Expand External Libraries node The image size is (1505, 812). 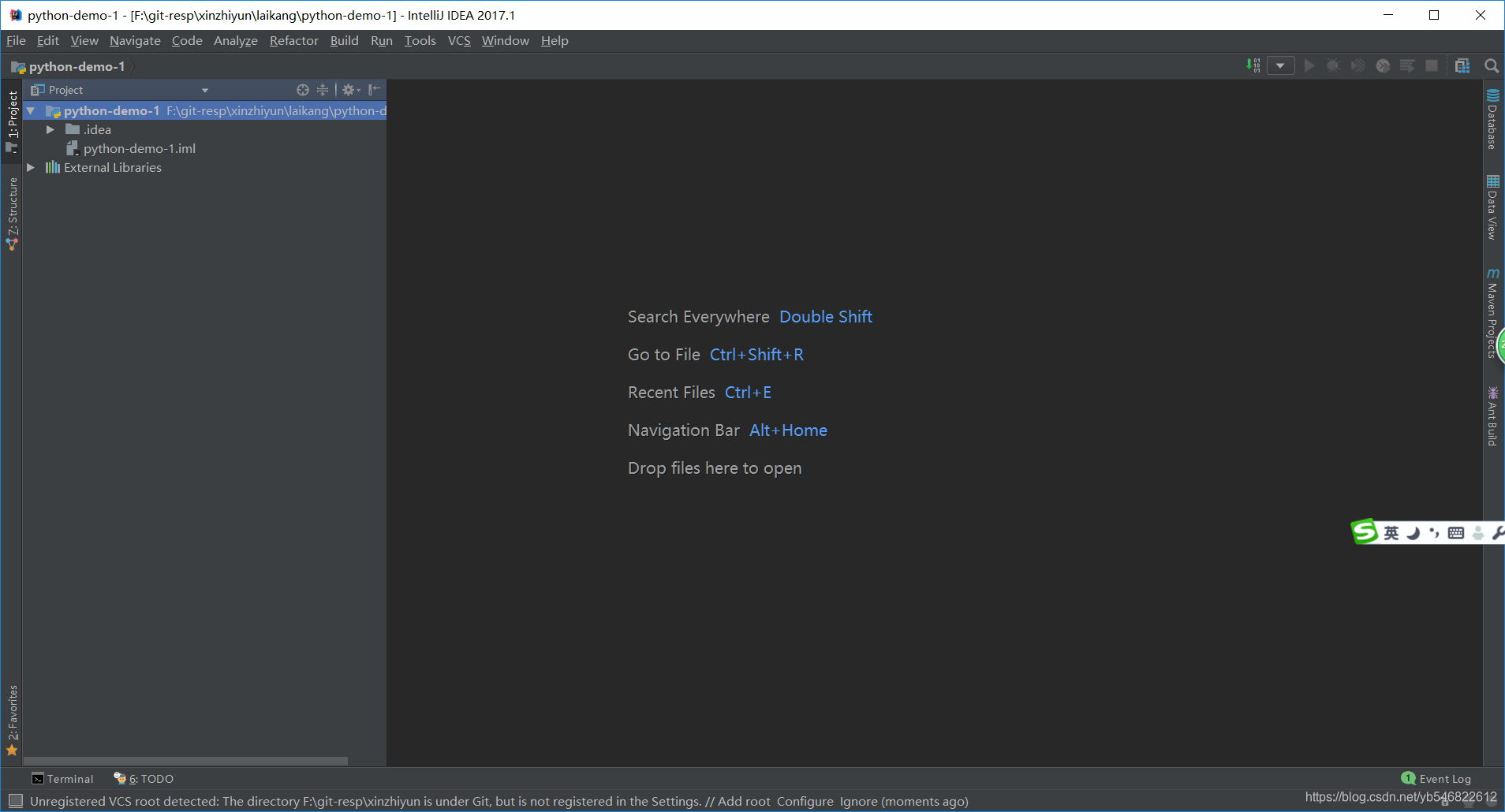pyautogui.click(x=31, y=167)
